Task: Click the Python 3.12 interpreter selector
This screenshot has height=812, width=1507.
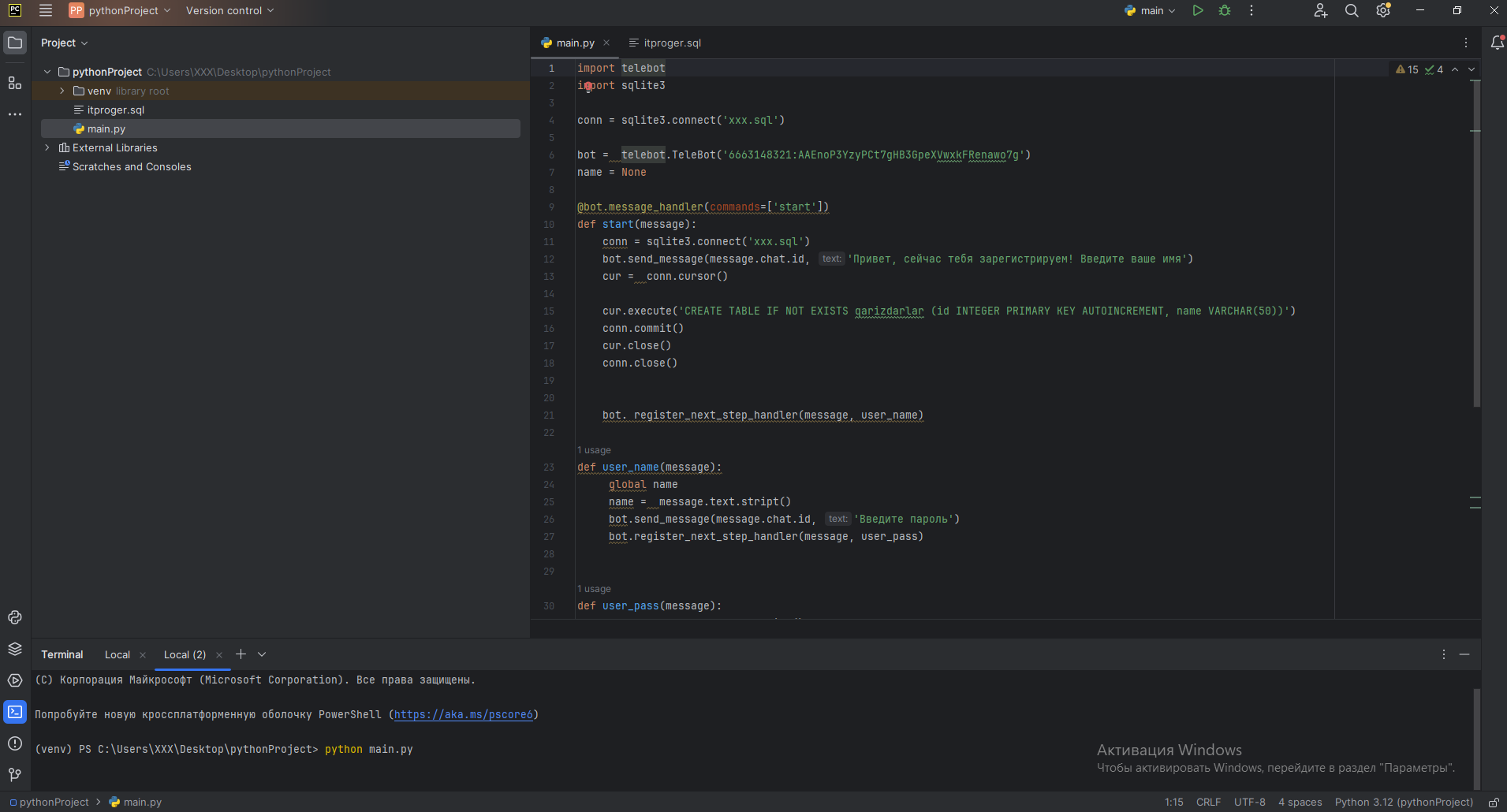Action: pos(1404,803)
